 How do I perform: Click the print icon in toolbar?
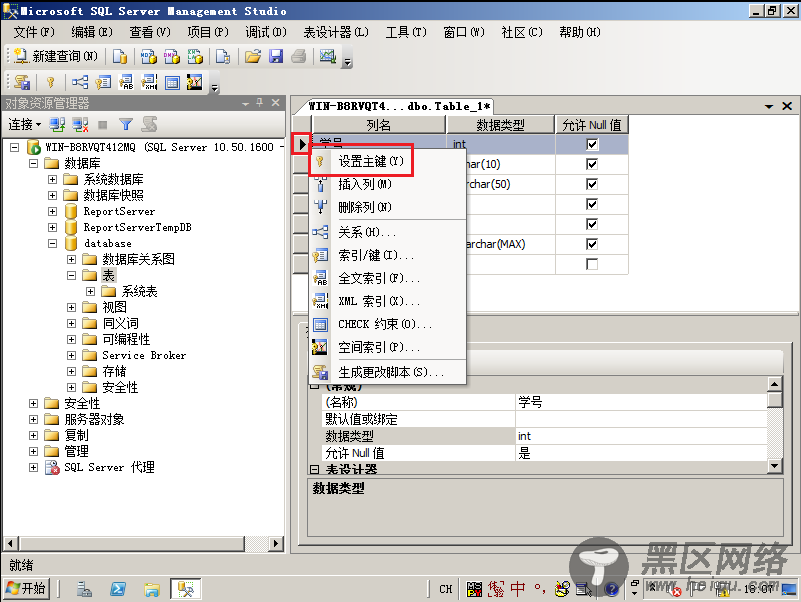[x=299, y=56]
